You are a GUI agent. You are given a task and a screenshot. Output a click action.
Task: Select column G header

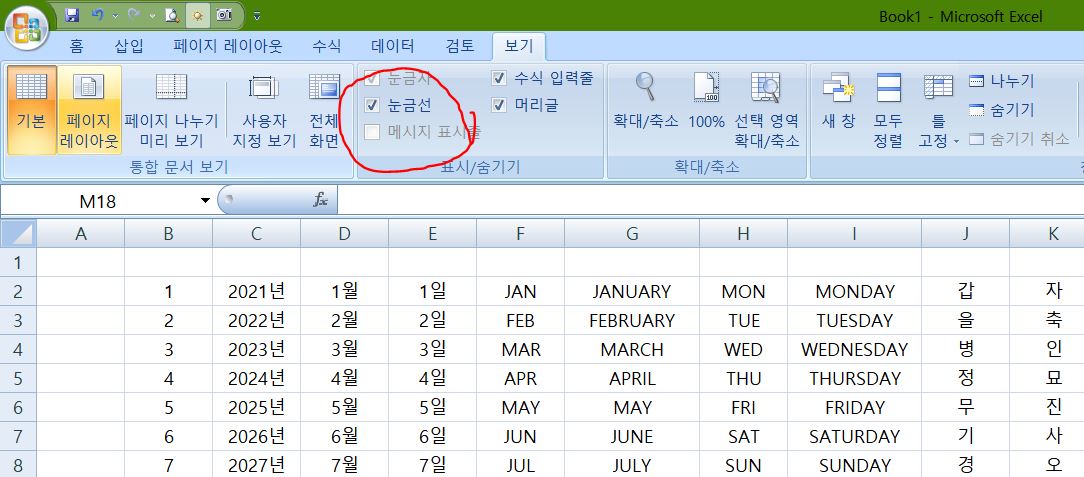[632, 234]
